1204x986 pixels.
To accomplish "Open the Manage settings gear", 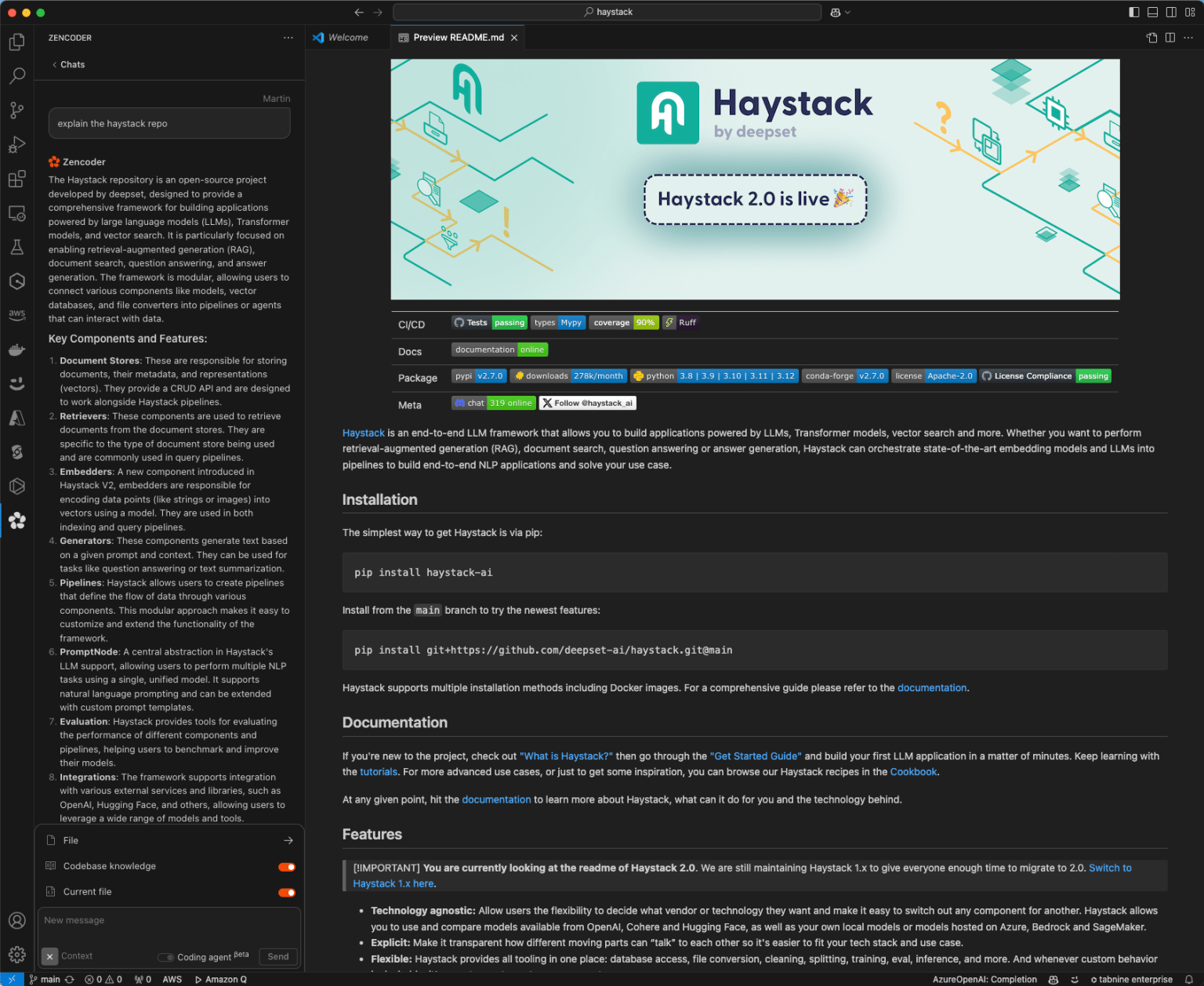I will coord(16,955).
